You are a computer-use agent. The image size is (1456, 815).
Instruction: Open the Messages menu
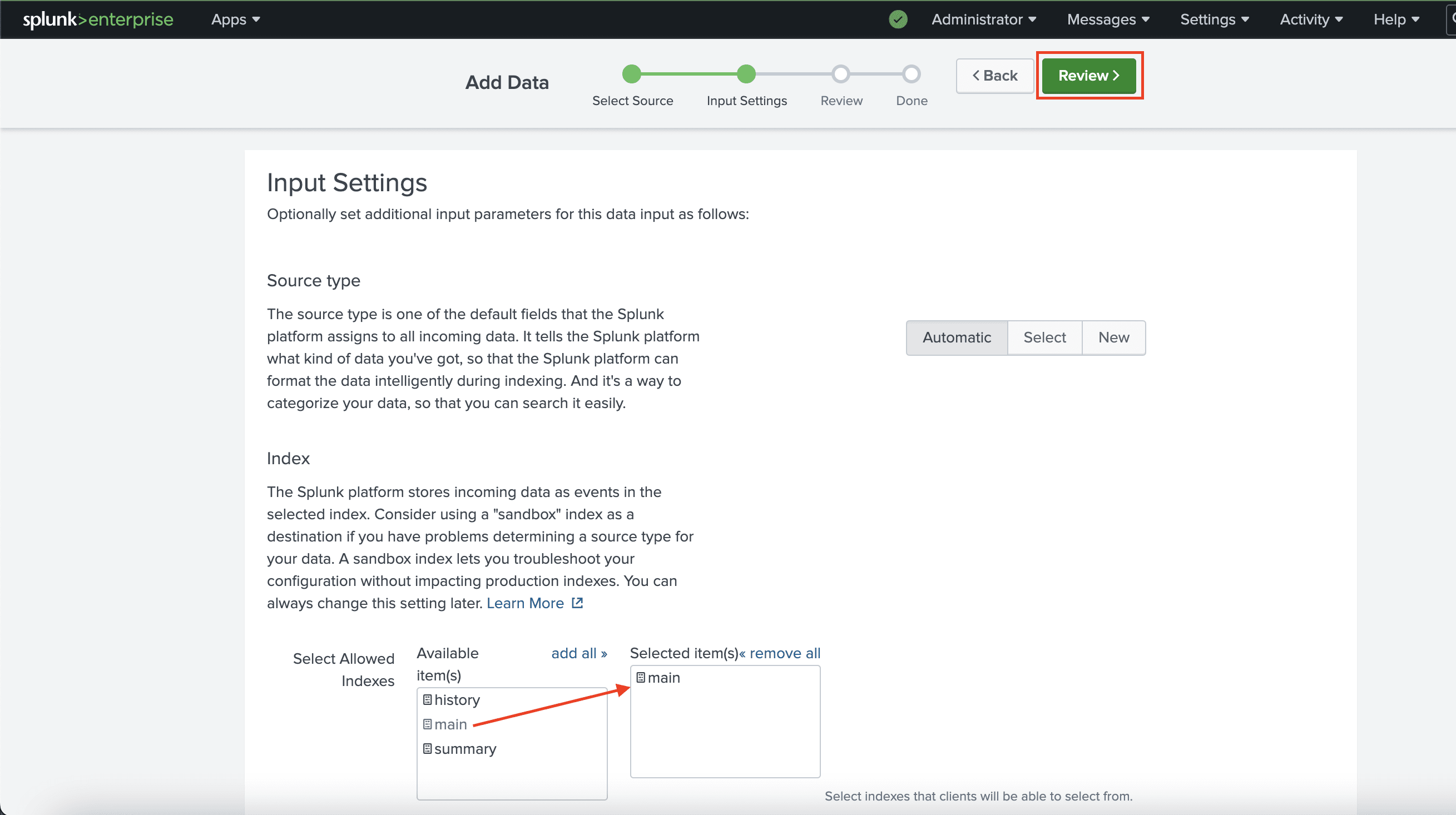1108,19
